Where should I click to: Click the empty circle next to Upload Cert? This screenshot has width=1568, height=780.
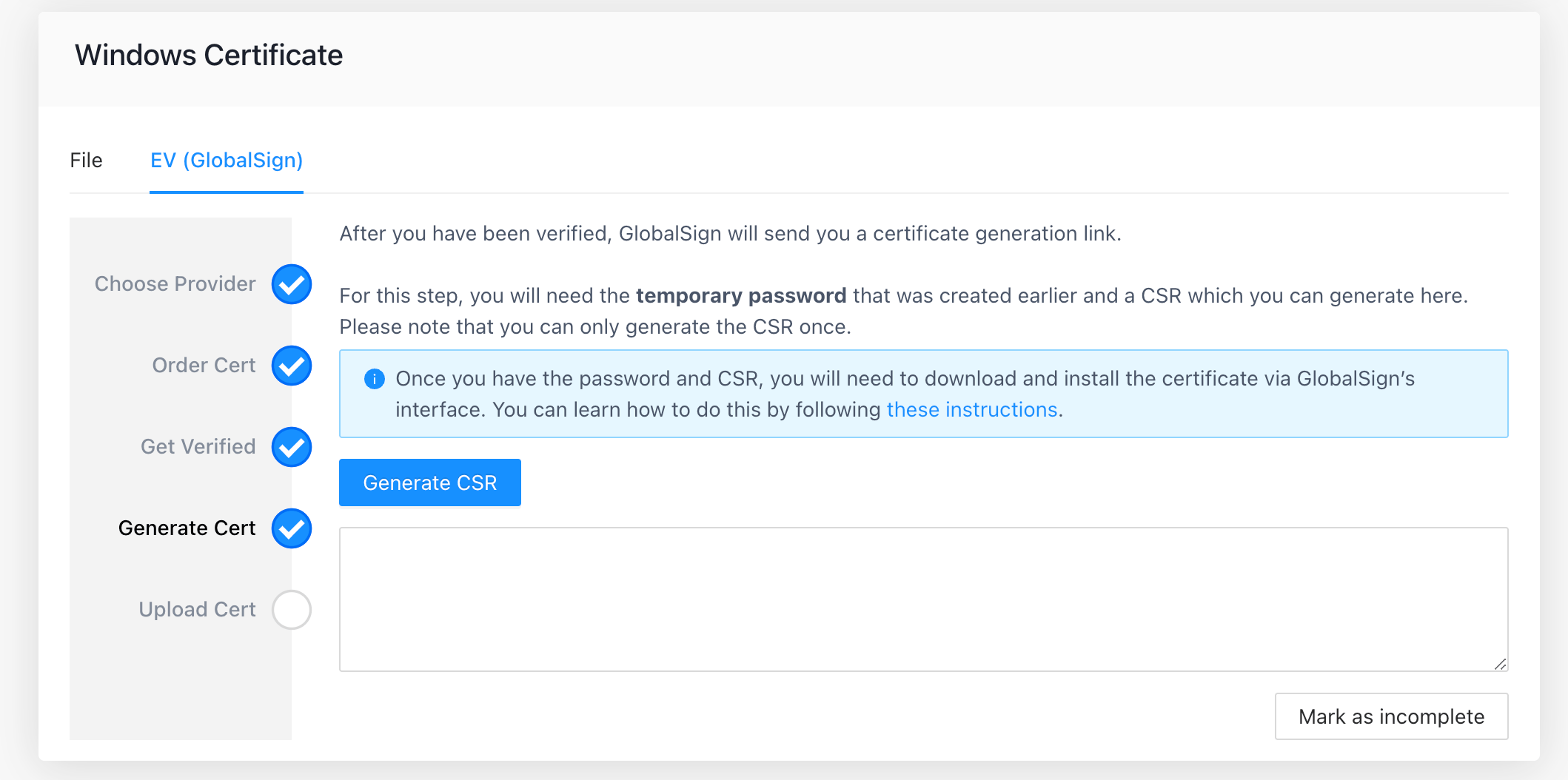(x=292, y=609)
